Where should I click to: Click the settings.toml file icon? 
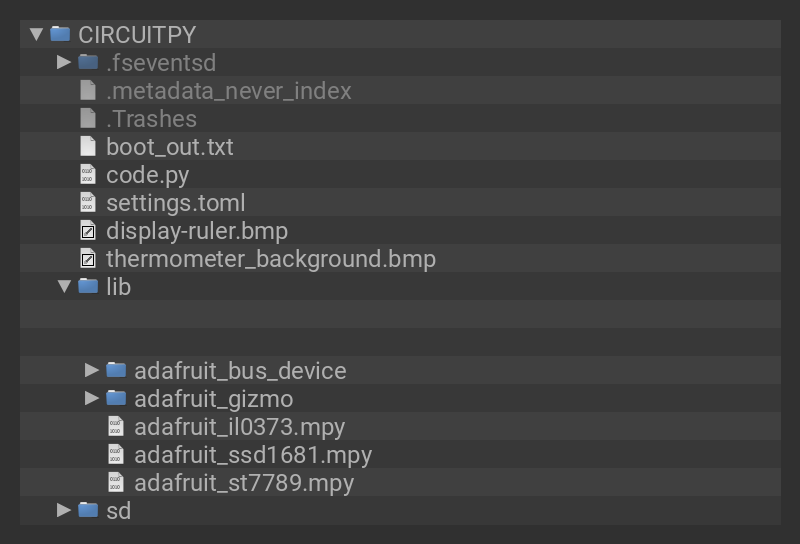click(88, 202)
